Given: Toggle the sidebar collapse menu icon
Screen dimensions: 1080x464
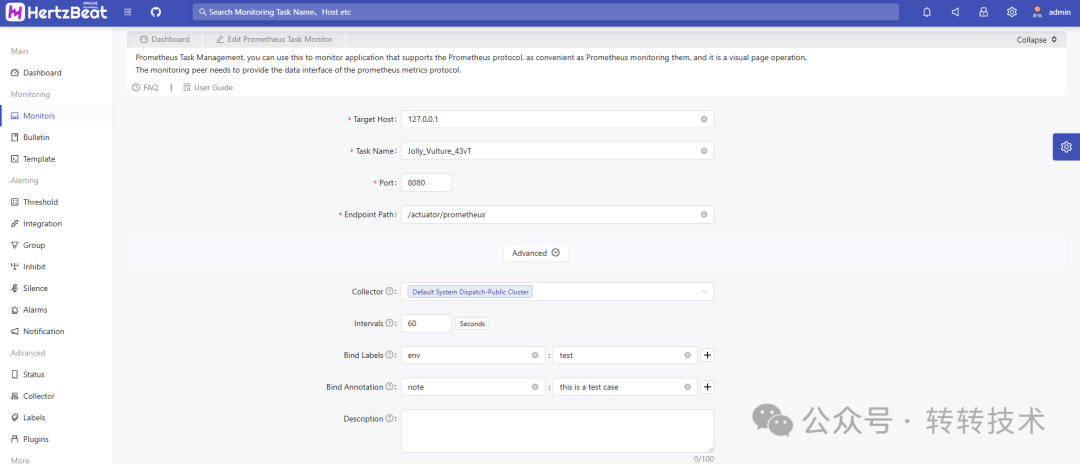Looking at the screenshot, I should tap(128, 12).
